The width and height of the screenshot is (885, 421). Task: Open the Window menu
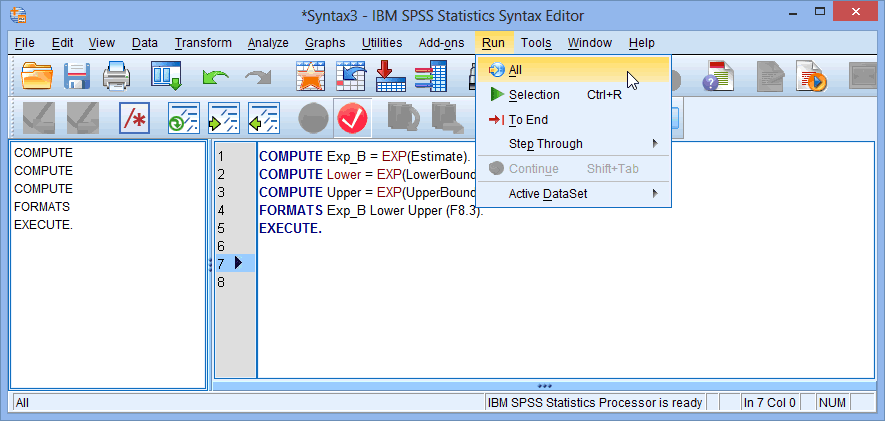[590, 43]
